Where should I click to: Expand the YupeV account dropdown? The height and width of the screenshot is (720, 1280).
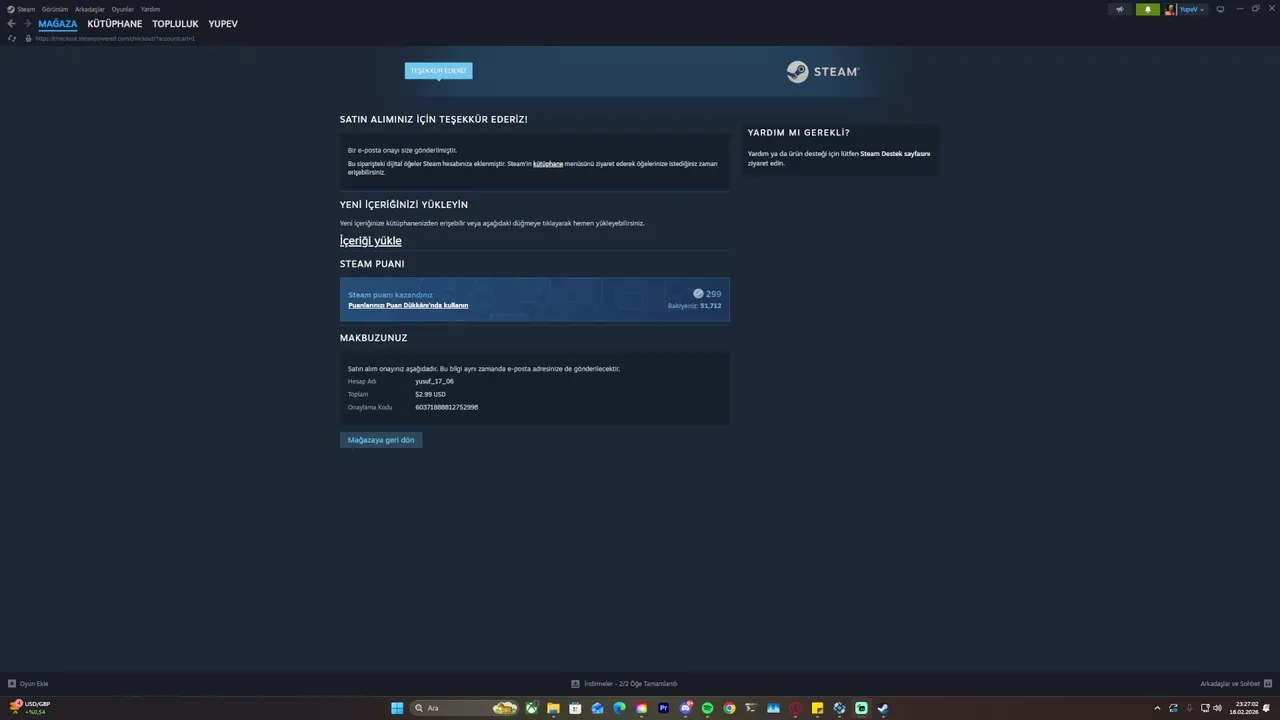click(1192, 9)
